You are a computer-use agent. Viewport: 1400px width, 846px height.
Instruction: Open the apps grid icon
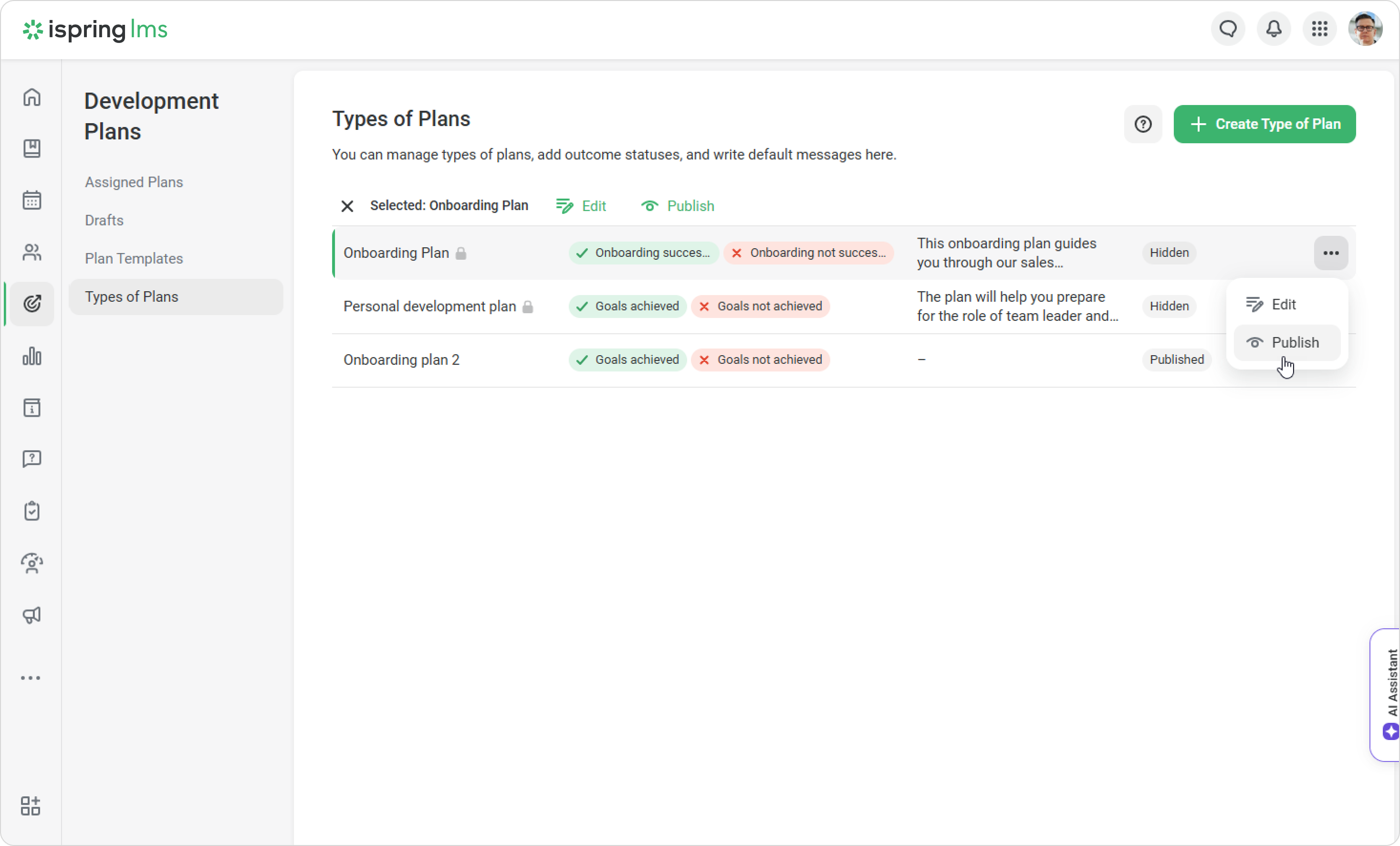point(1319,29)
